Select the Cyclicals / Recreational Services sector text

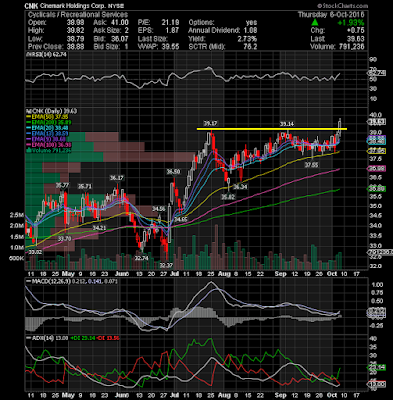point(78,14)
